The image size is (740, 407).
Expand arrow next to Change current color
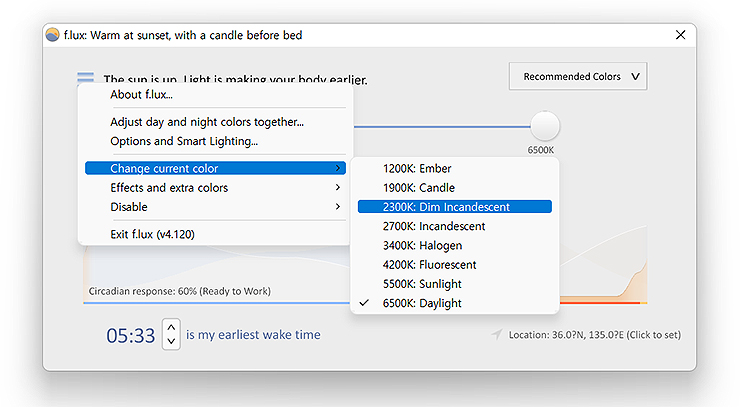pyautogui.click(x=337, y=168)
